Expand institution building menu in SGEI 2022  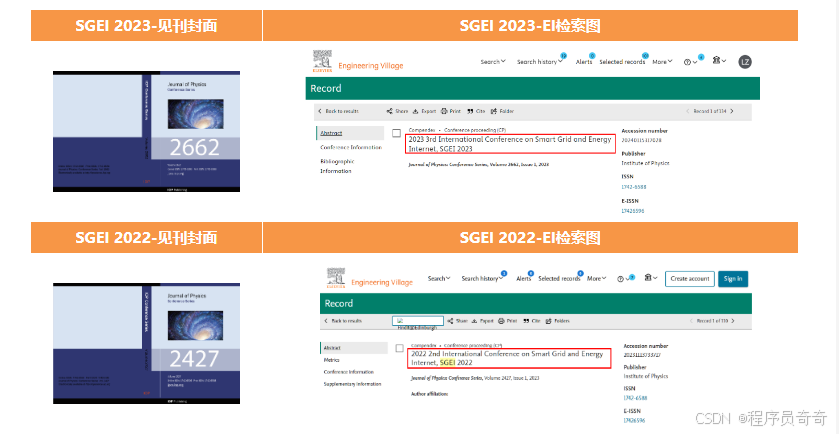tap(651, 278)
